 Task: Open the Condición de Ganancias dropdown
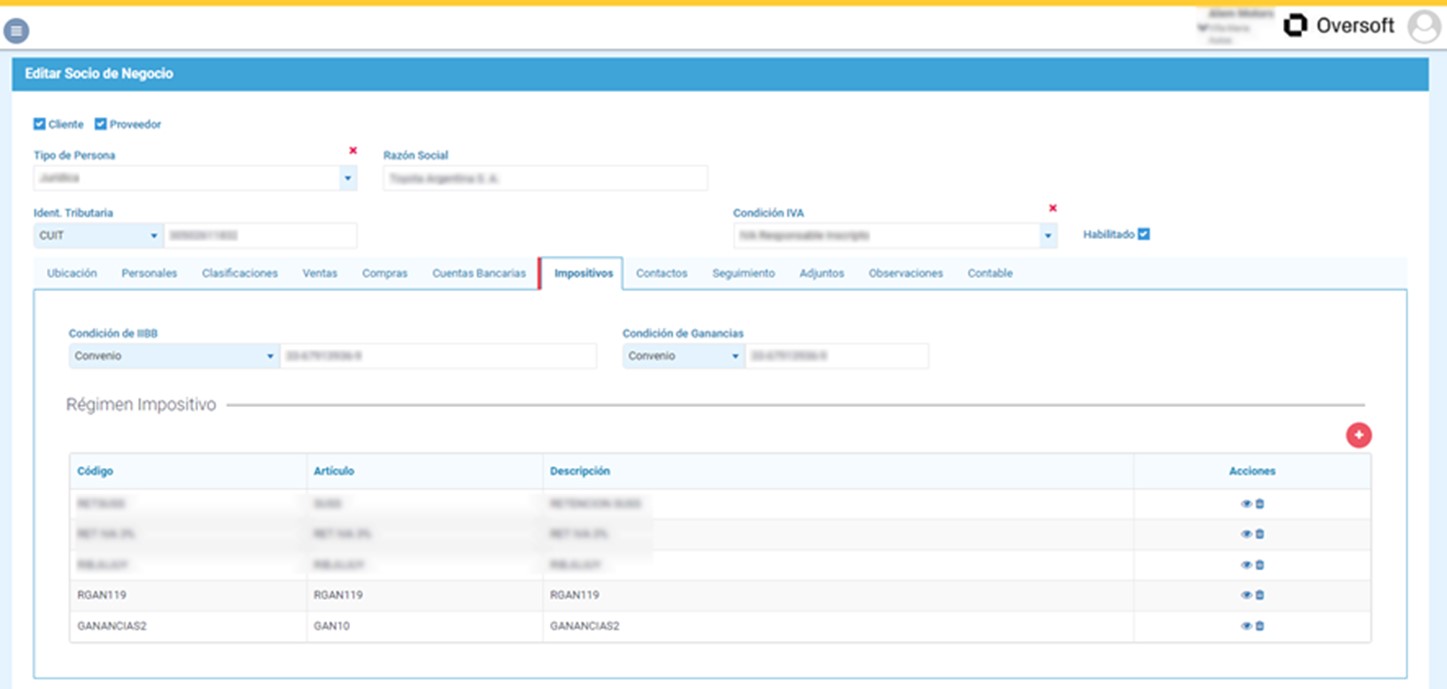[684, 356]
